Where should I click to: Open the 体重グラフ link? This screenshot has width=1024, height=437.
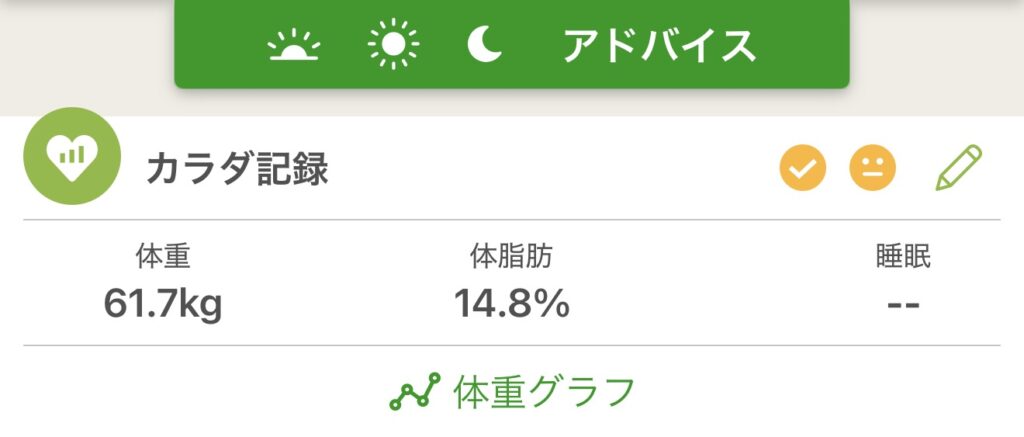coord(544,390)
